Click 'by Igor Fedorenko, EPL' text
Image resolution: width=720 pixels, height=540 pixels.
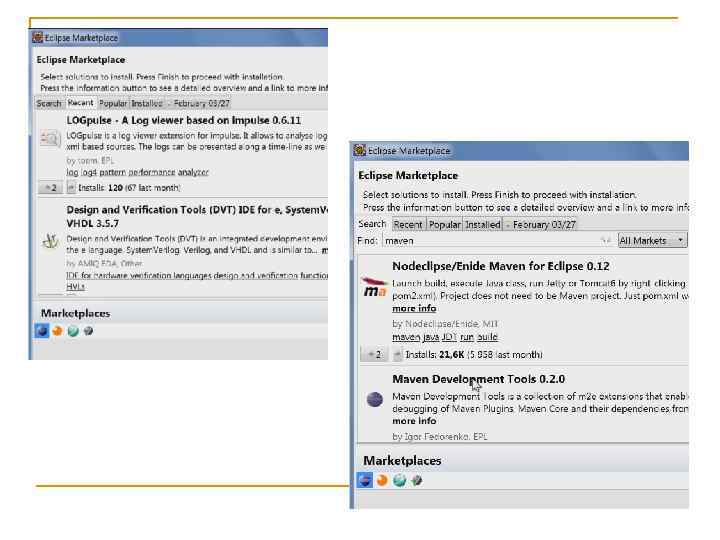(439, 437)
